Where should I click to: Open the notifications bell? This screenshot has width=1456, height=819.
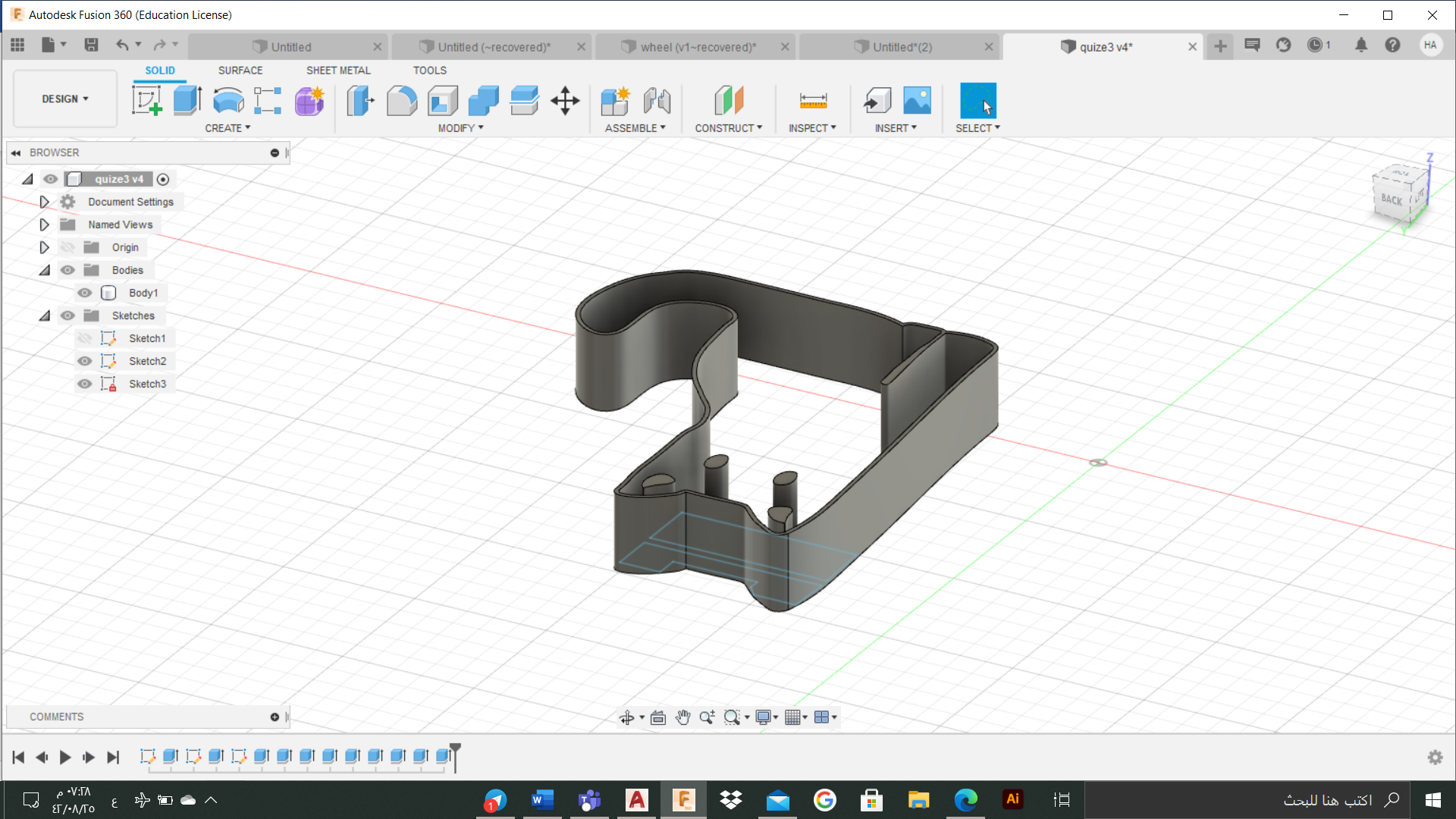click(x=1361, y=45)
